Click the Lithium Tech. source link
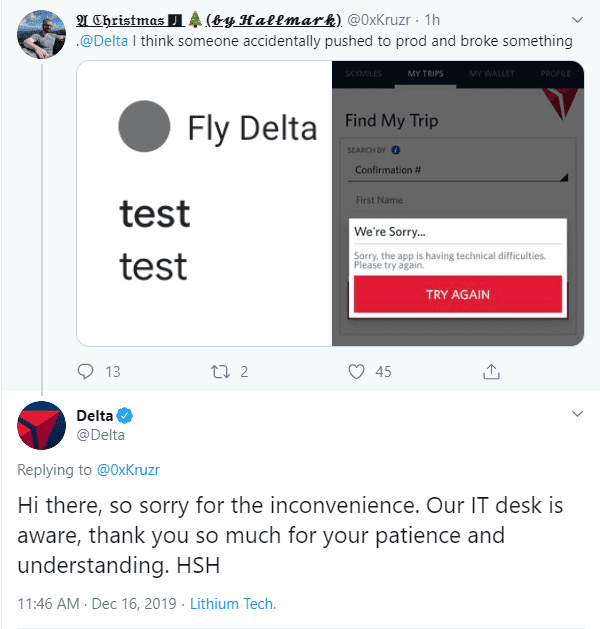This screenshot has width=600, height=629. (233, 604)
